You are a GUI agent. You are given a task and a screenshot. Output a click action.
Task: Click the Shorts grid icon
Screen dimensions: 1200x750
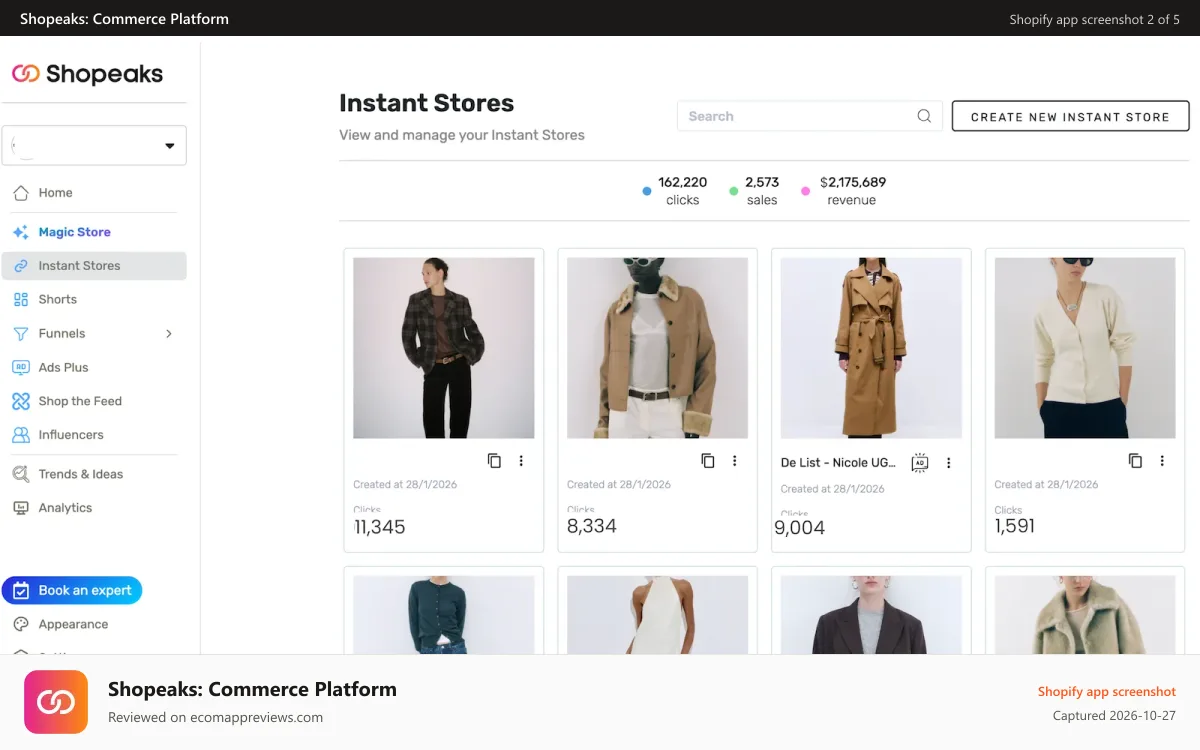(x=20, y=300)
